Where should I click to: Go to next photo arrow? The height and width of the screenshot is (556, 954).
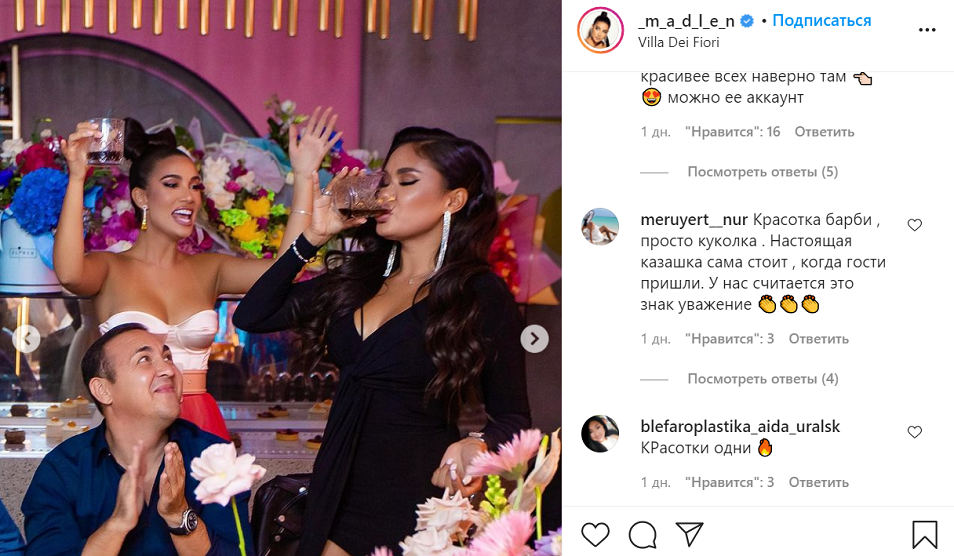point(534,339)
